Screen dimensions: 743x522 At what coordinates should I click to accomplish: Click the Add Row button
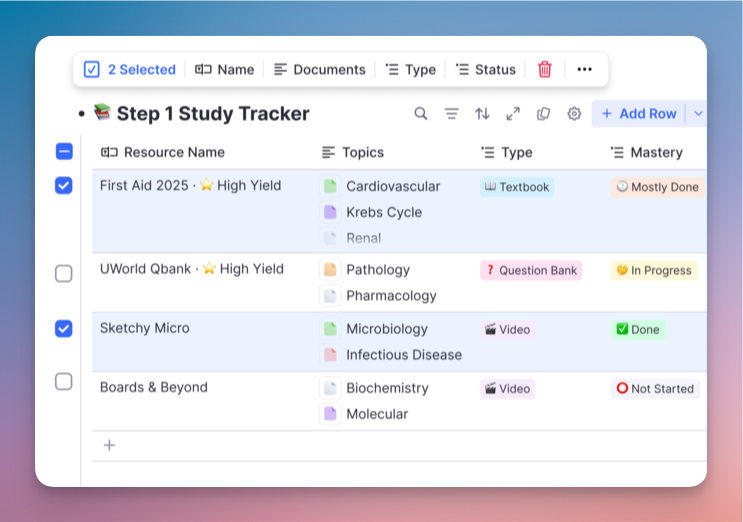(638, 114)
